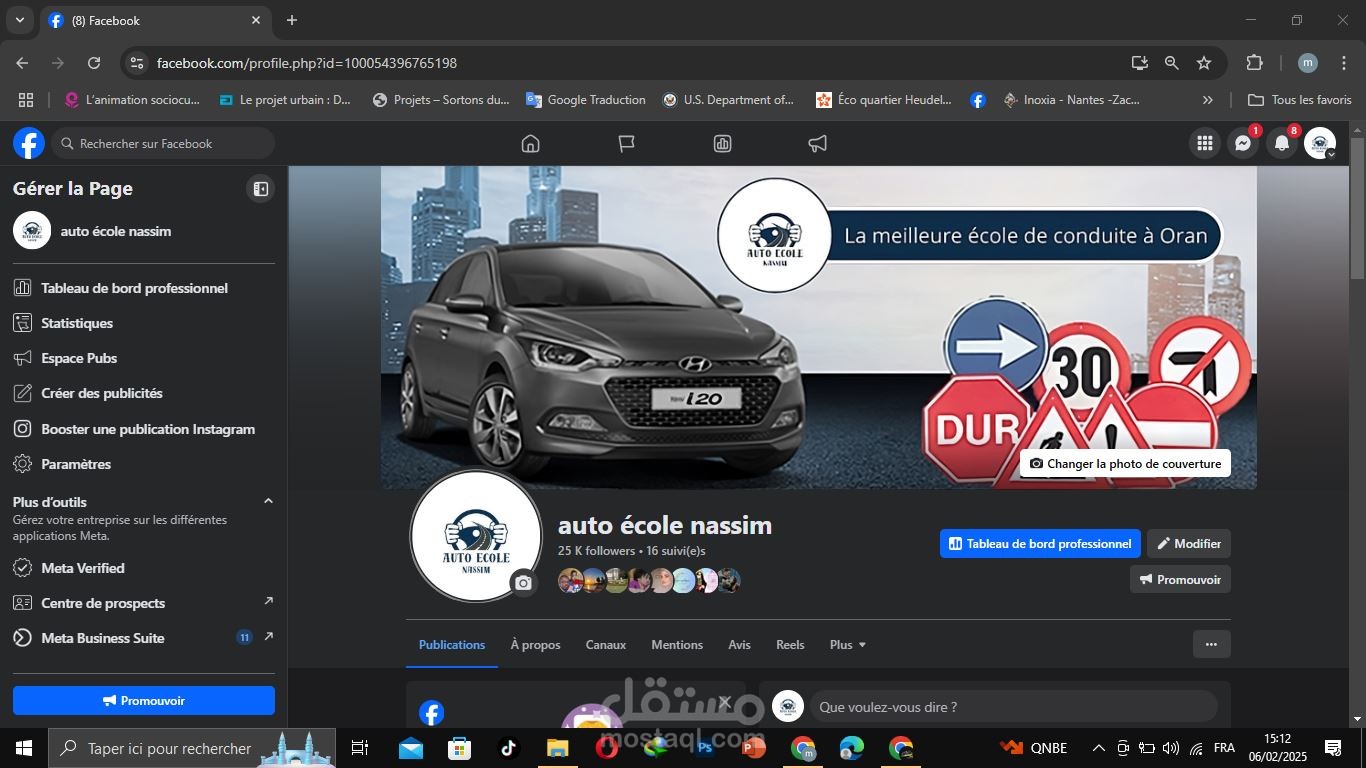Image resolution: width=1366 pixels, height=768 pixels.
Task: Open the Chrome profile avatar
Action: [1307, 63]
